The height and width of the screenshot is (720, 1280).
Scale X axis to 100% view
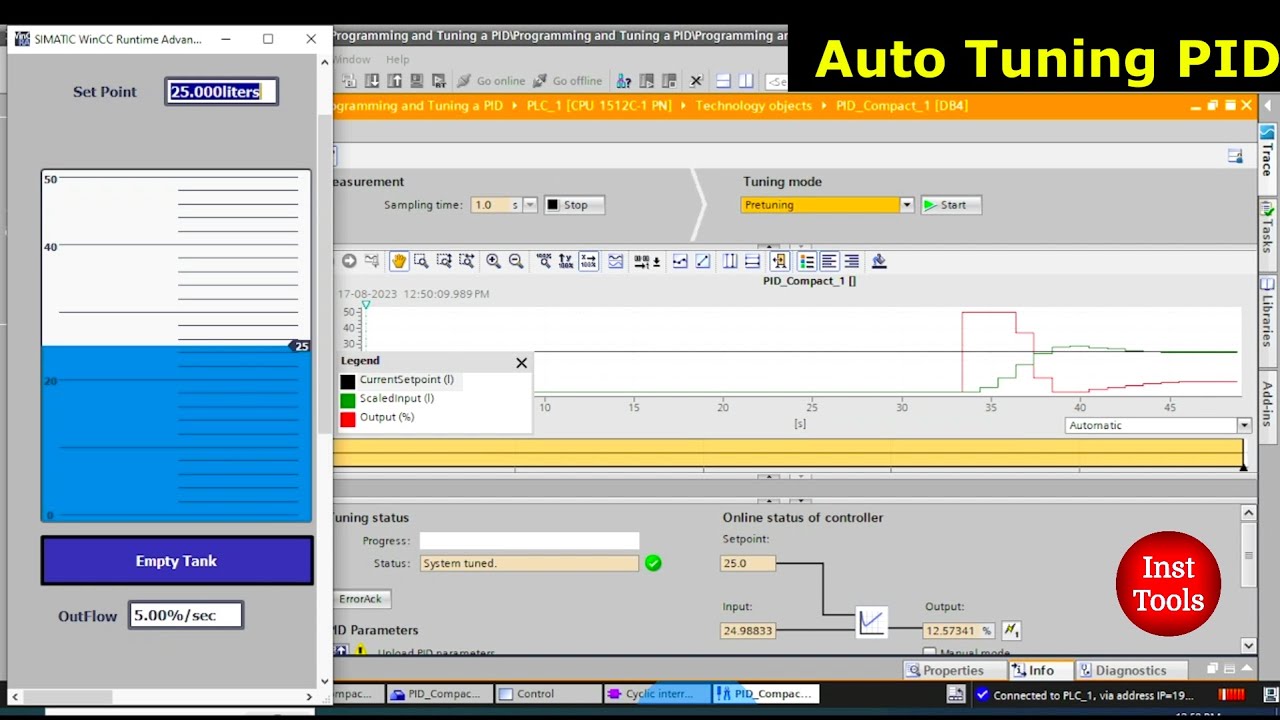588,261
